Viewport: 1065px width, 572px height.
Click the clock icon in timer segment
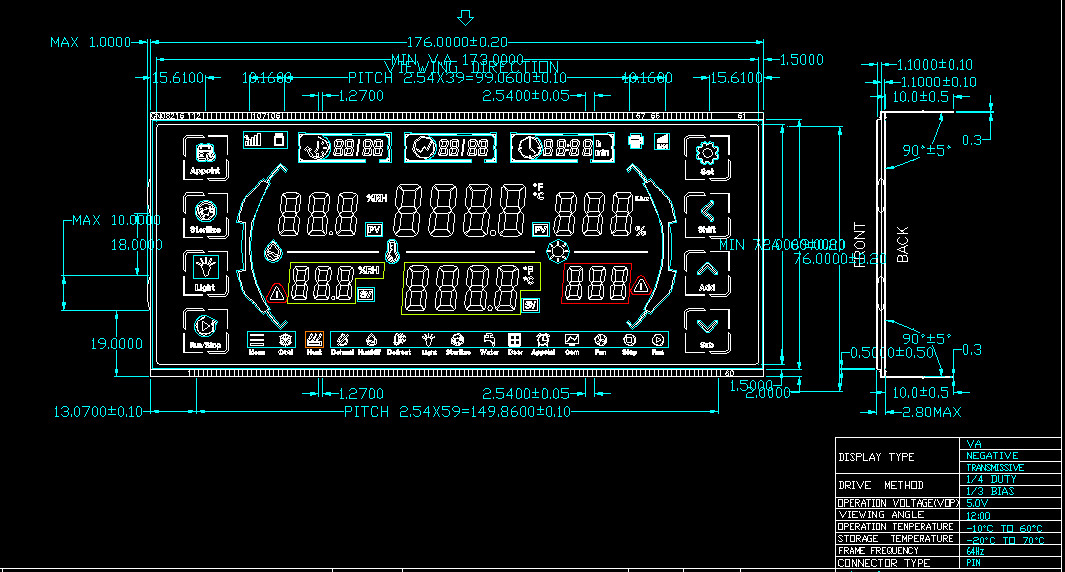click(528, 147)
